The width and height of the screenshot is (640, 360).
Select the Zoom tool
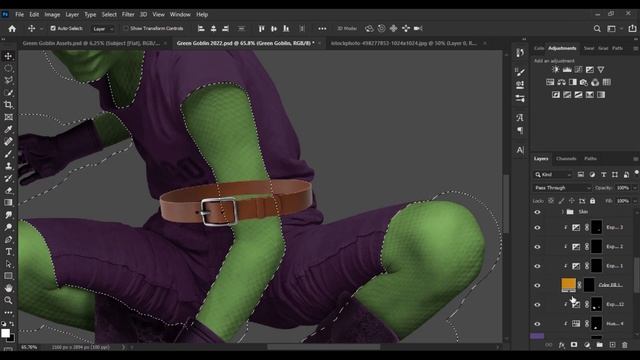click(8, 300)
